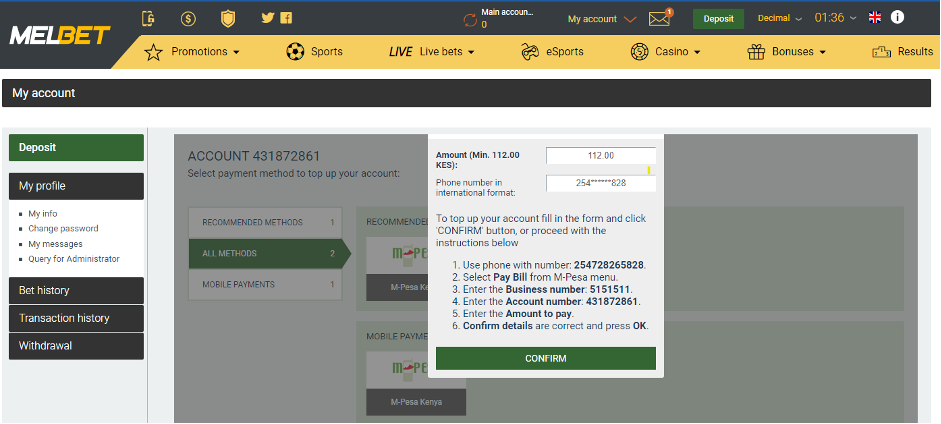941x424 pixels.
Task: Click the green Deposit button in header
Action: pyautogui.click(x=718, y=19)
